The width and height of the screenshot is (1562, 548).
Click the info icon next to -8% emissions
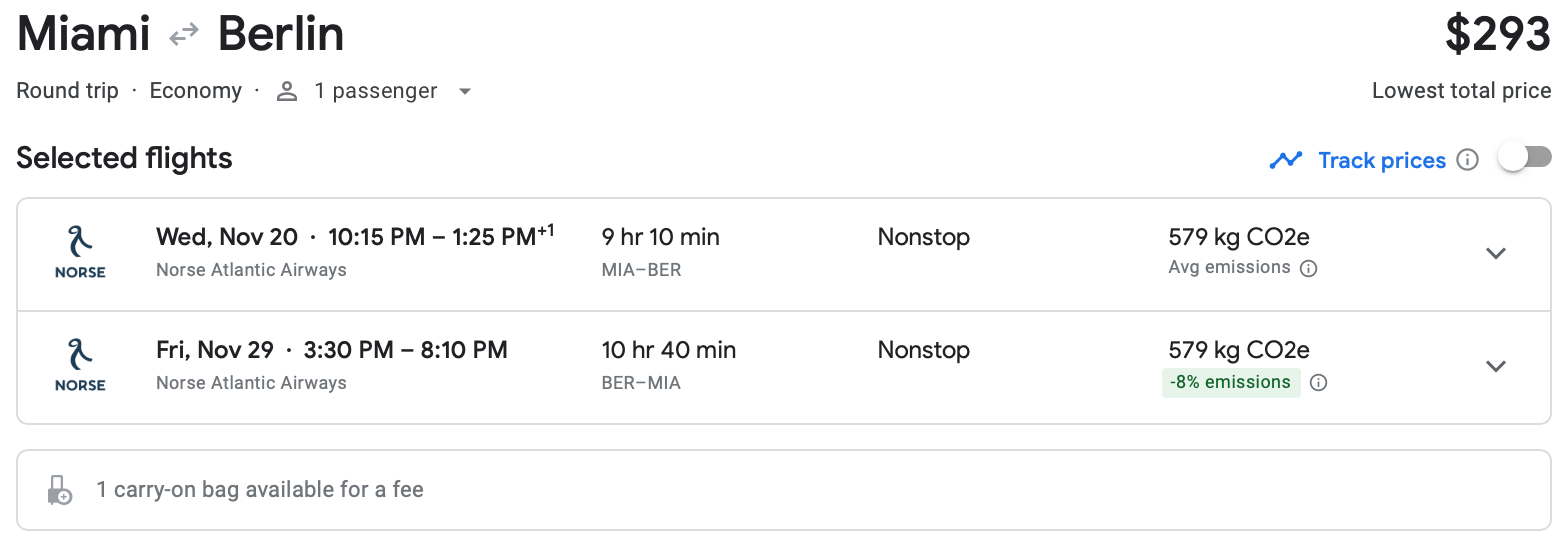1319,383
